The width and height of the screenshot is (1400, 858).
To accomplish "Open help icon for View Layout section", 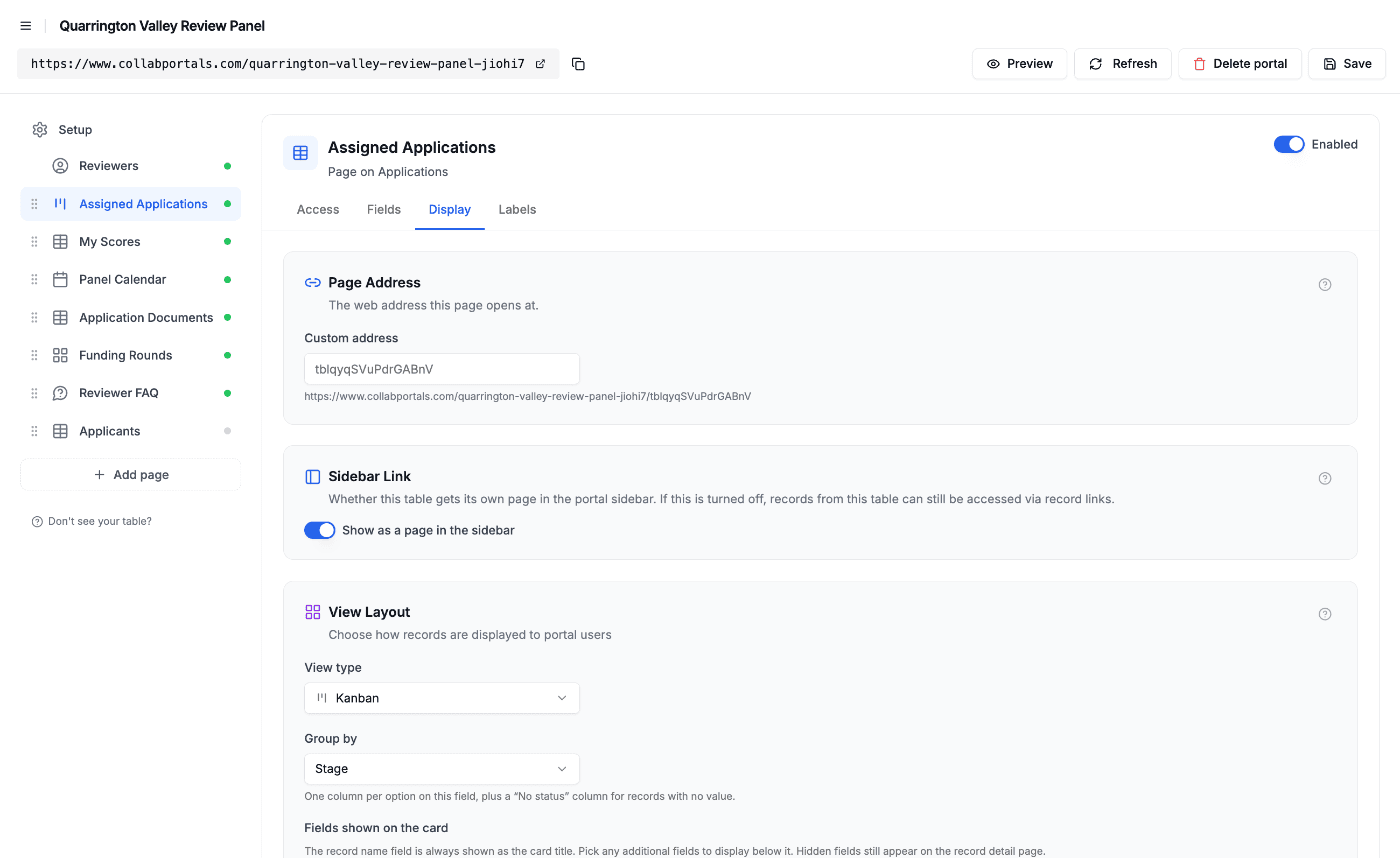I will [1325, 614].
